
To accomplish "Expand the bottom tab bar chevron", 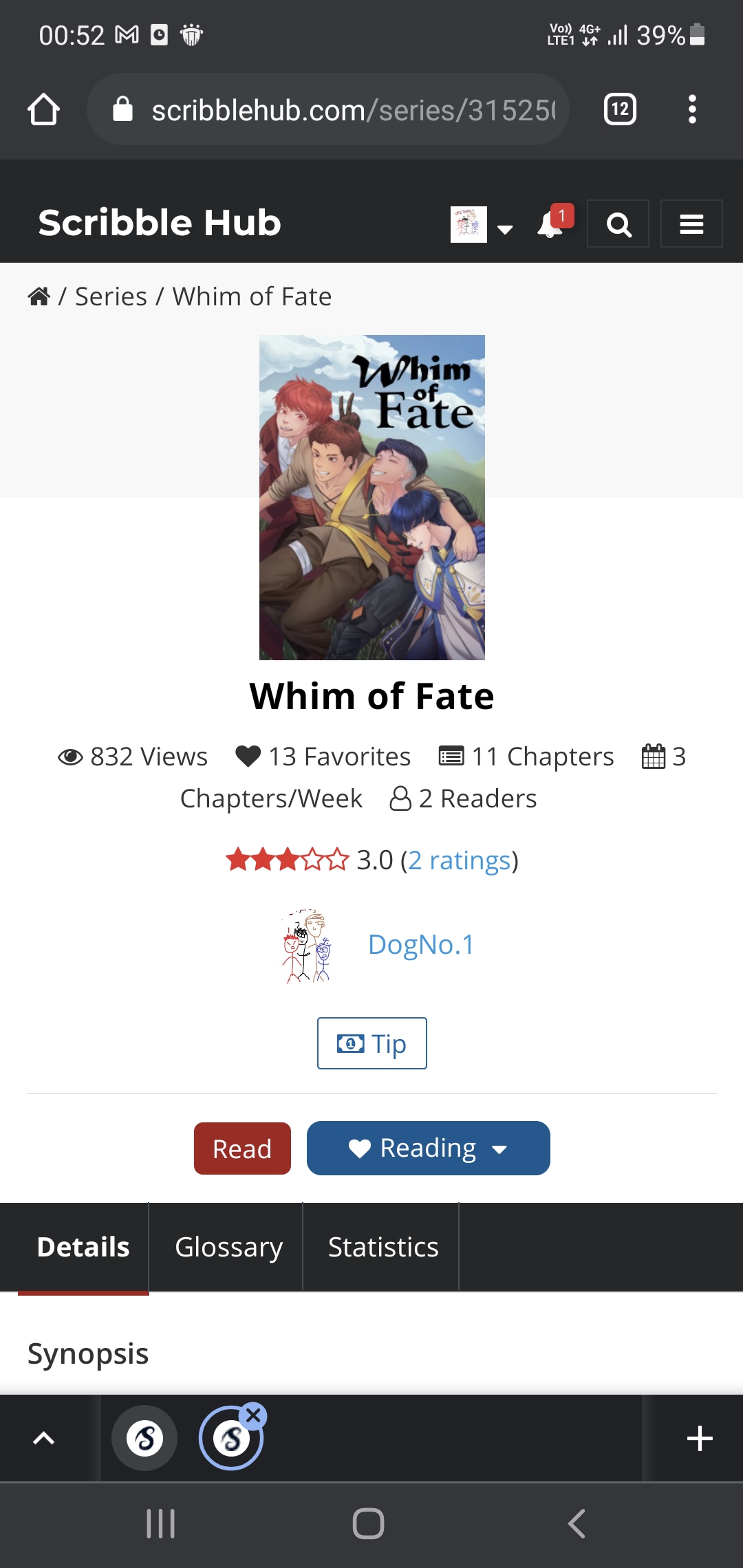I will 44,1438.
